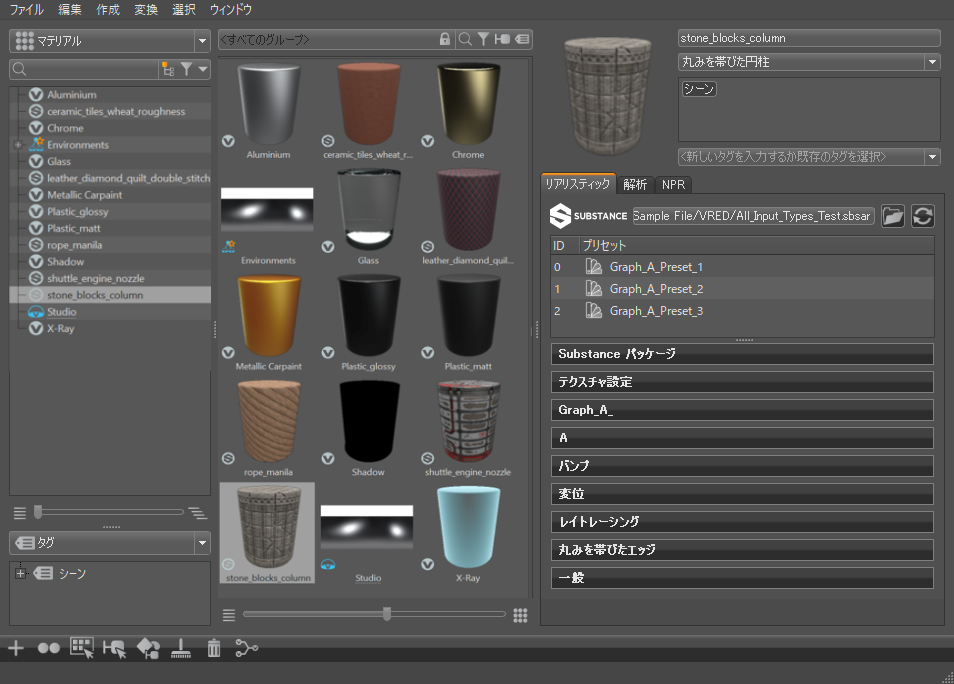The width and height of the screenshot is (954, 684).
Task: Open the Substance file browser folder icon
Action: (x=892, y=216)
